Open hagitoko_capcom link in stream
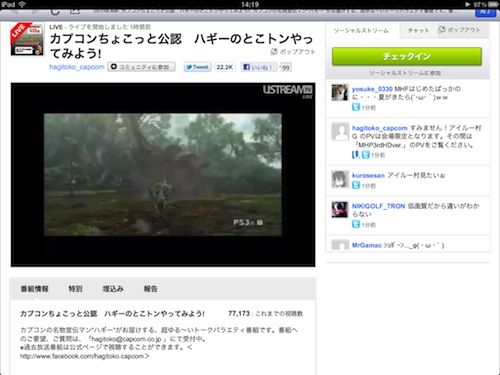This screenshot has height=375, width=500. pyautogui.click(x=380, y=128)
